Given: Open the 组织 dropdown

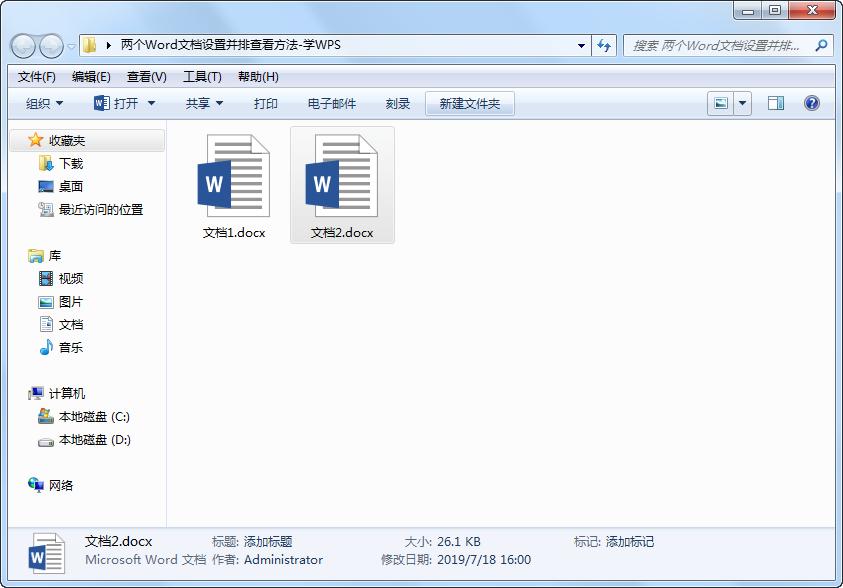Looking at the screenshot, I should tap(45, 103).
